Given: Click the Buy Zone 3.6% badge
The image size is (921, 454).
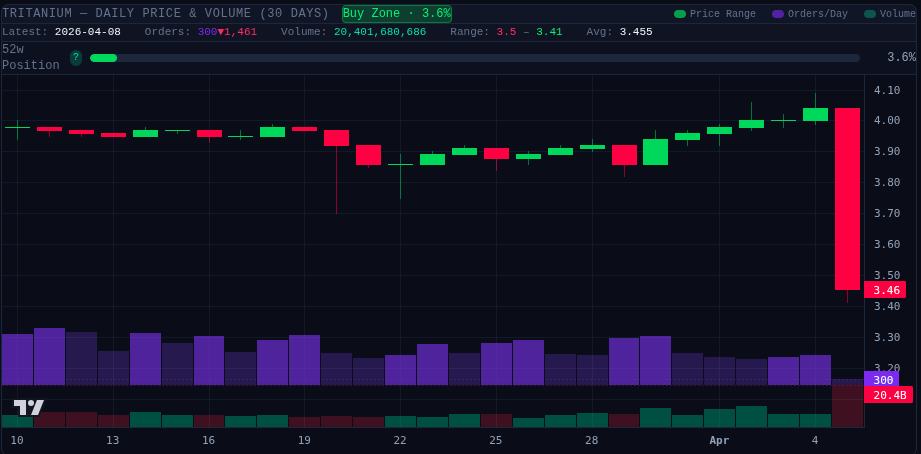Looking at the screenshot, I should click(x=396, y=14).
